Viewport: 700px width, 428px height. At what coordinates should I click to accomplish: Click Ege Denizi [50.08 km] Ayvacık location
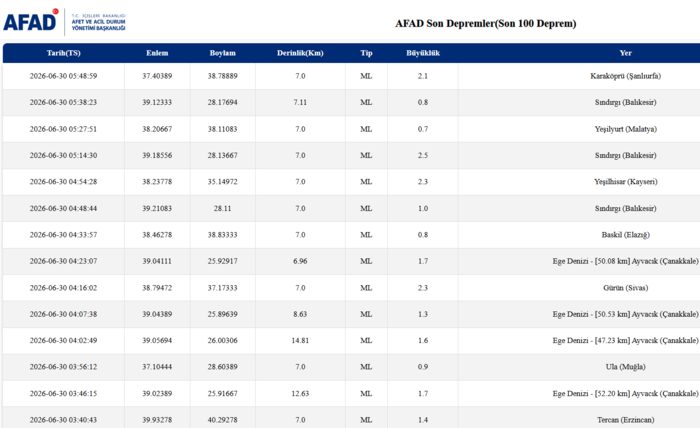(x=625, y=261)
